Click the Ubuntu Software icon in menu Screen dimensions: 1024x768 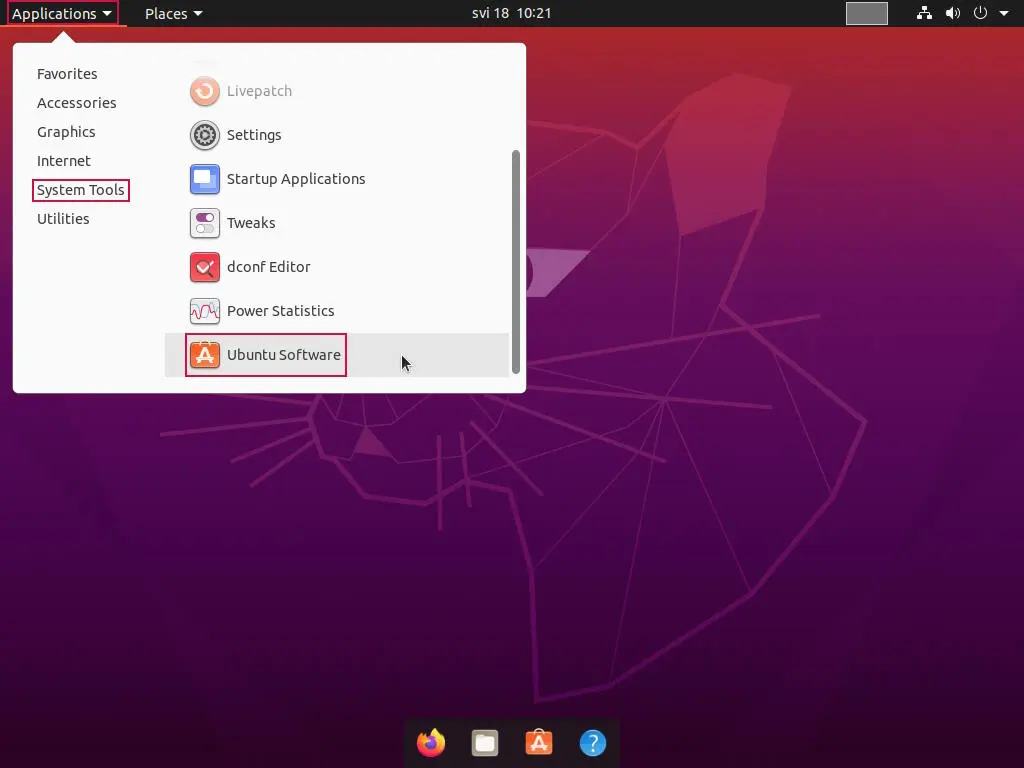204,355
